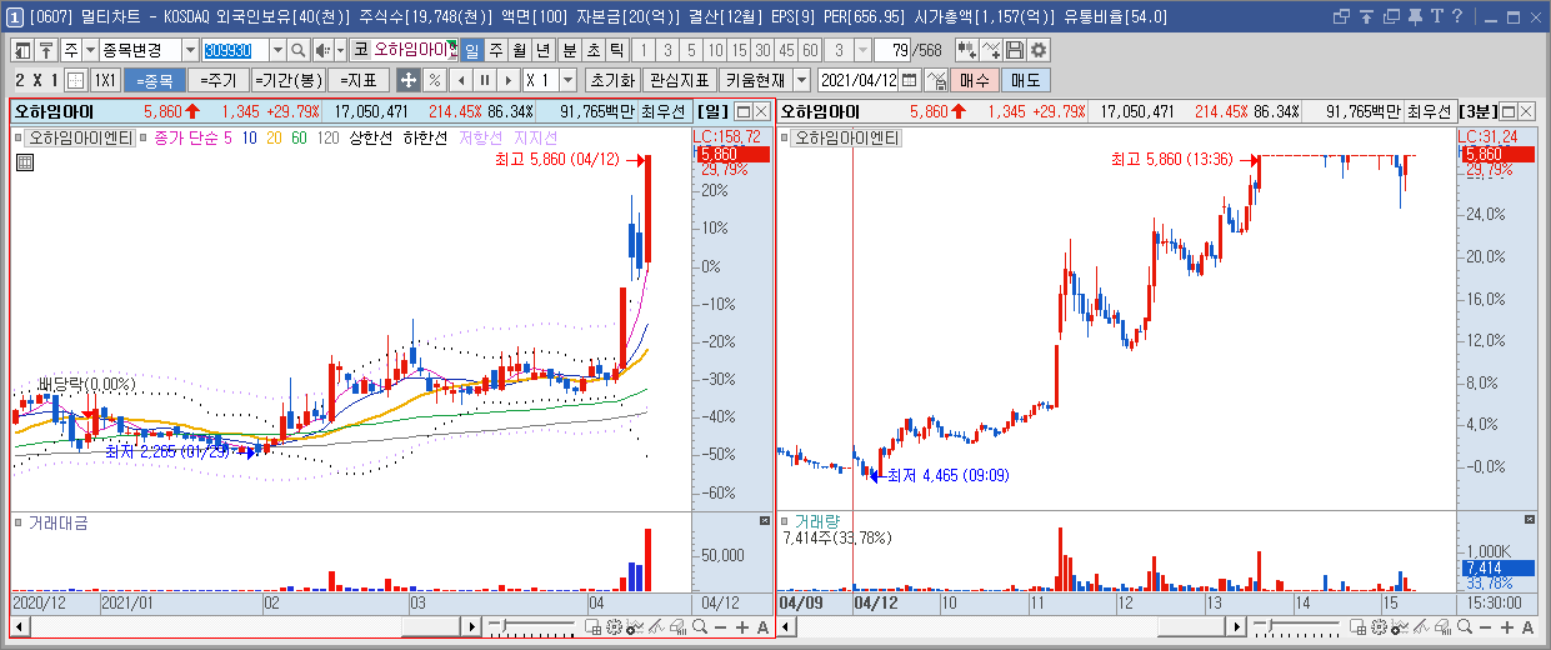
Task: Open the X 1 speed dropdown
Action: [x=568, y=80]
